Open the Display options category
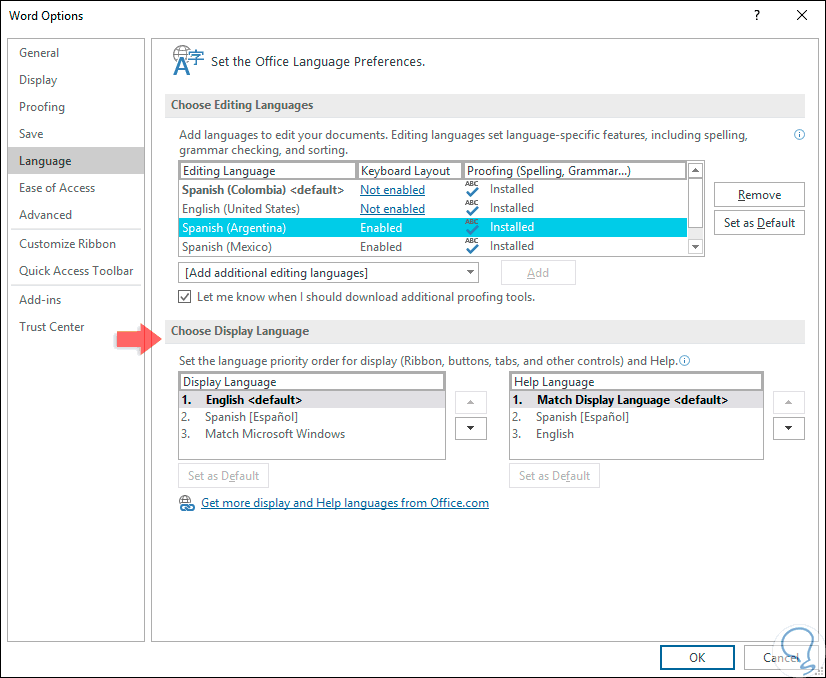This screenshot has width=826, height=678. [x=76, y=80]
